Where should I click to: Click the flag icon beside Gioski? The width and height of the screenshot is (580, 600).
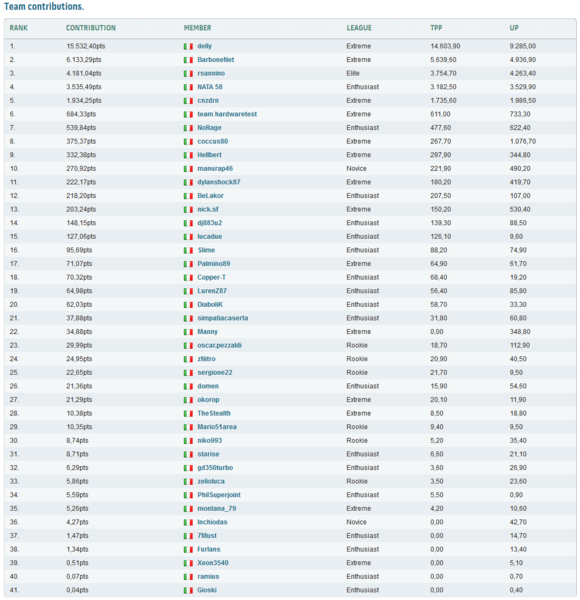(x=188, y=590)
